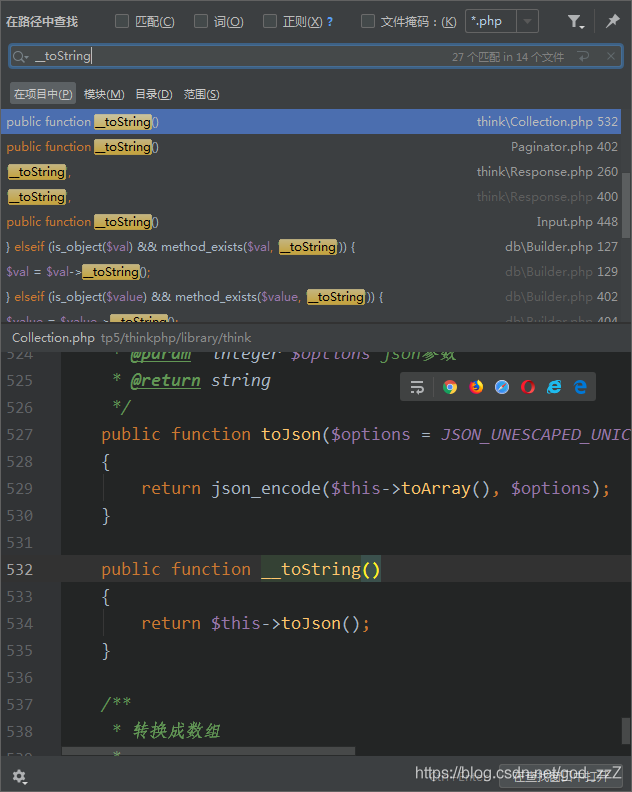Clear the search text with X icon
The height and width of the screenshot is (792, 632).
click(x=611, y=56)
